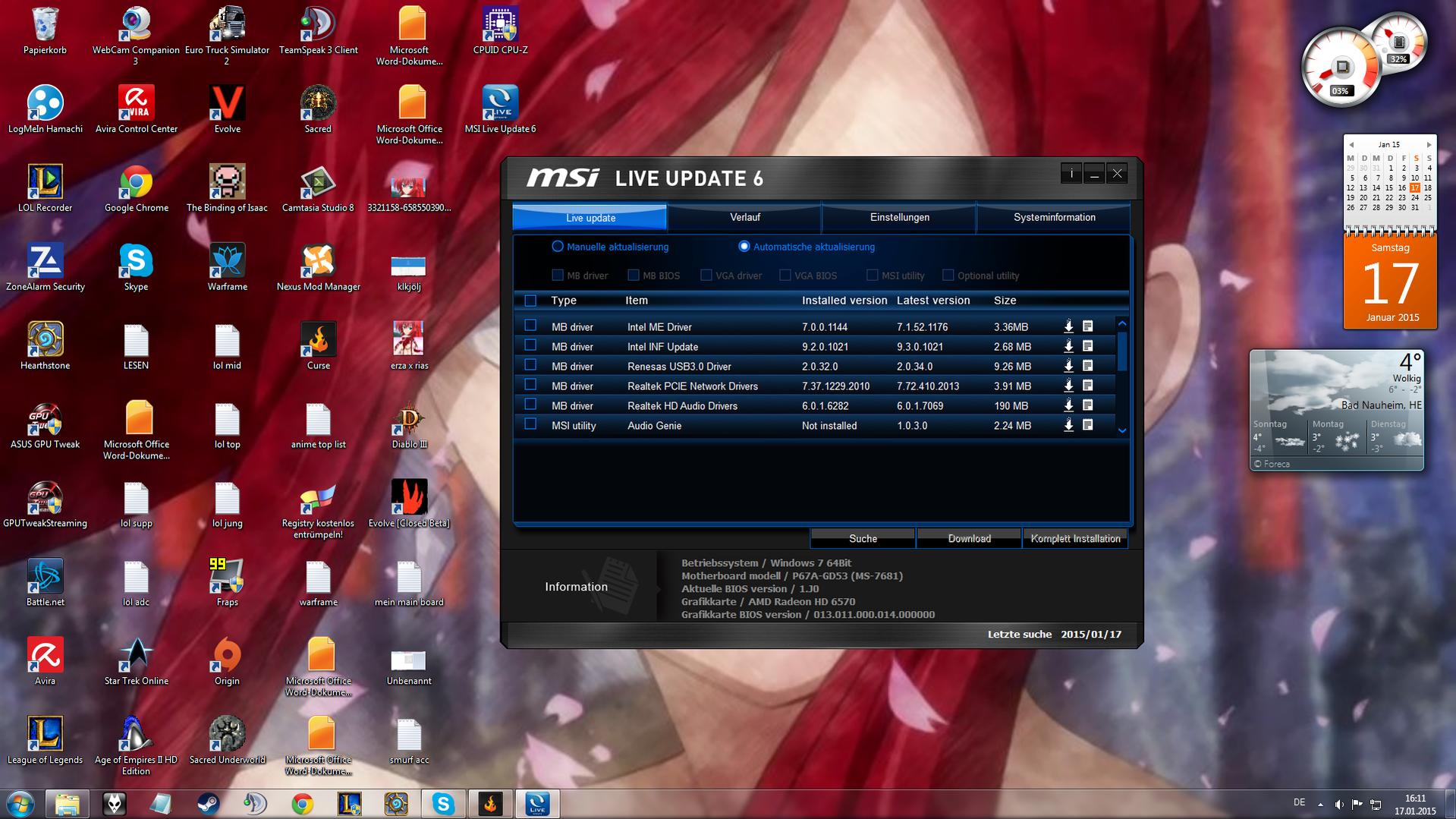Select the Papierkorb recycle bin icon
The width and height of the screenshot is (1456, 819).
[45, 30]
